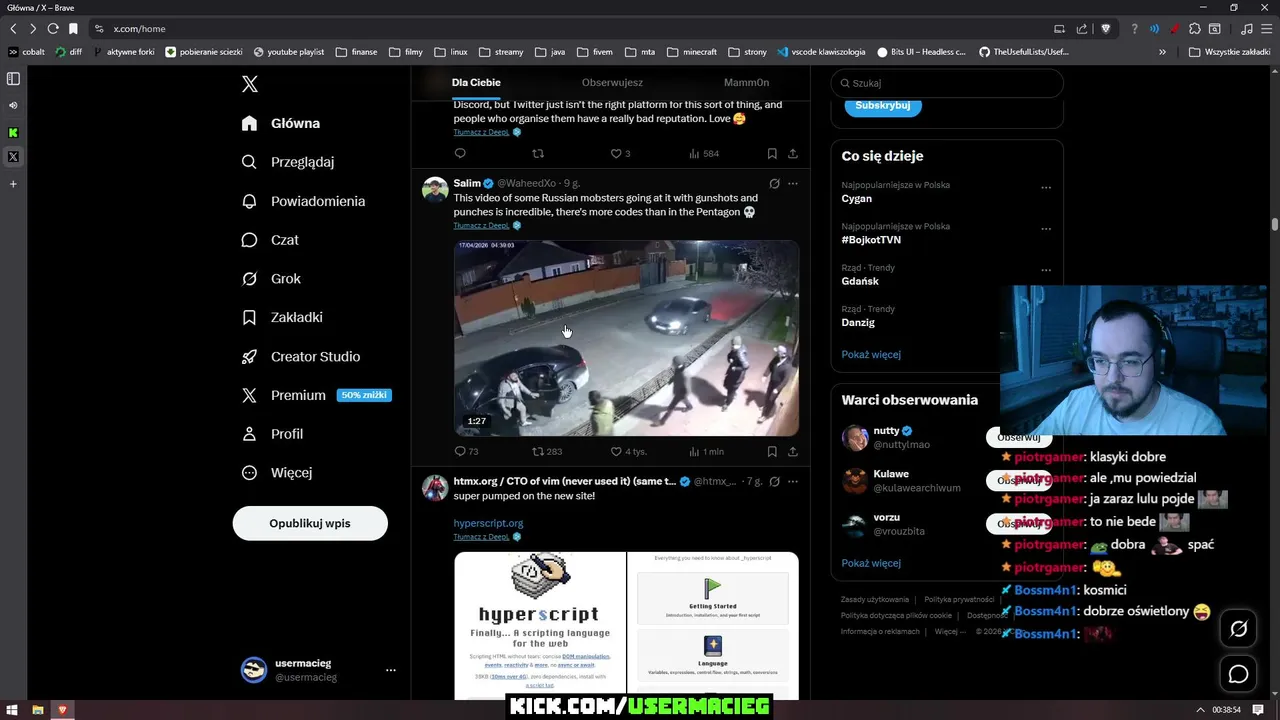Screen dimensions: 1280x720
Task: Switch to the Obserwujesz tab
Action: click(612, 83)
